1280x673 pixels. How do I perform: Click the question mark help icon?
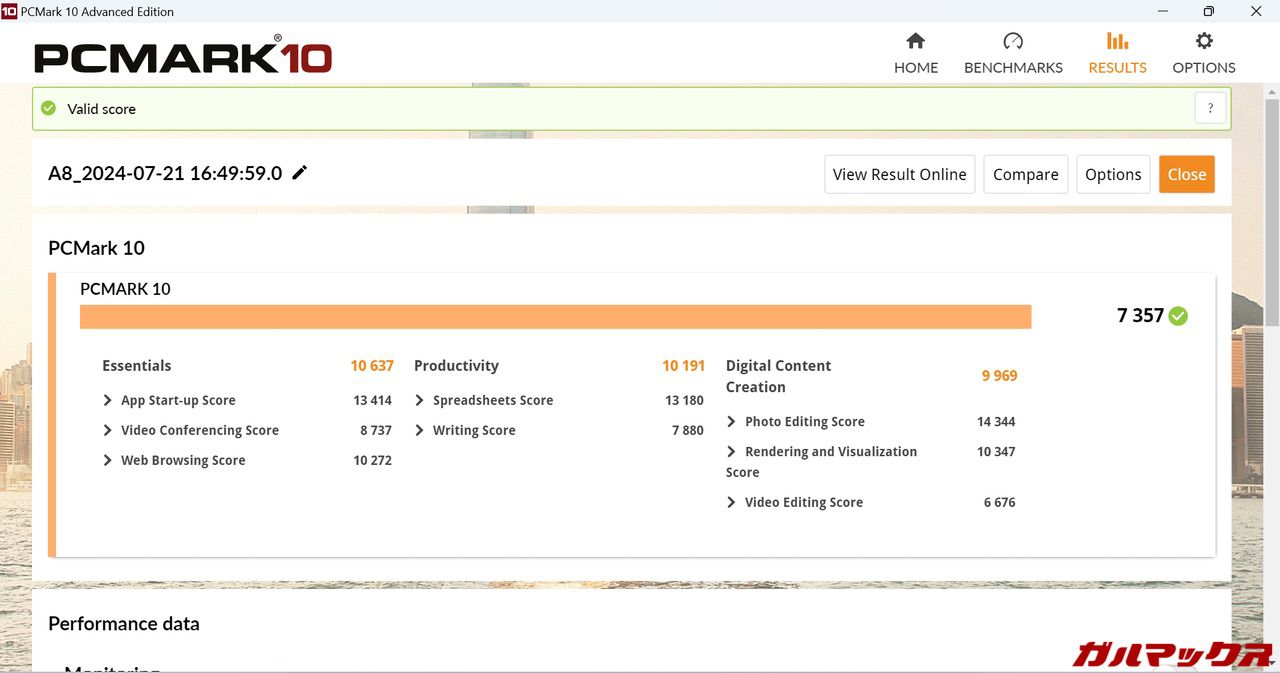tap(1210, 109)
